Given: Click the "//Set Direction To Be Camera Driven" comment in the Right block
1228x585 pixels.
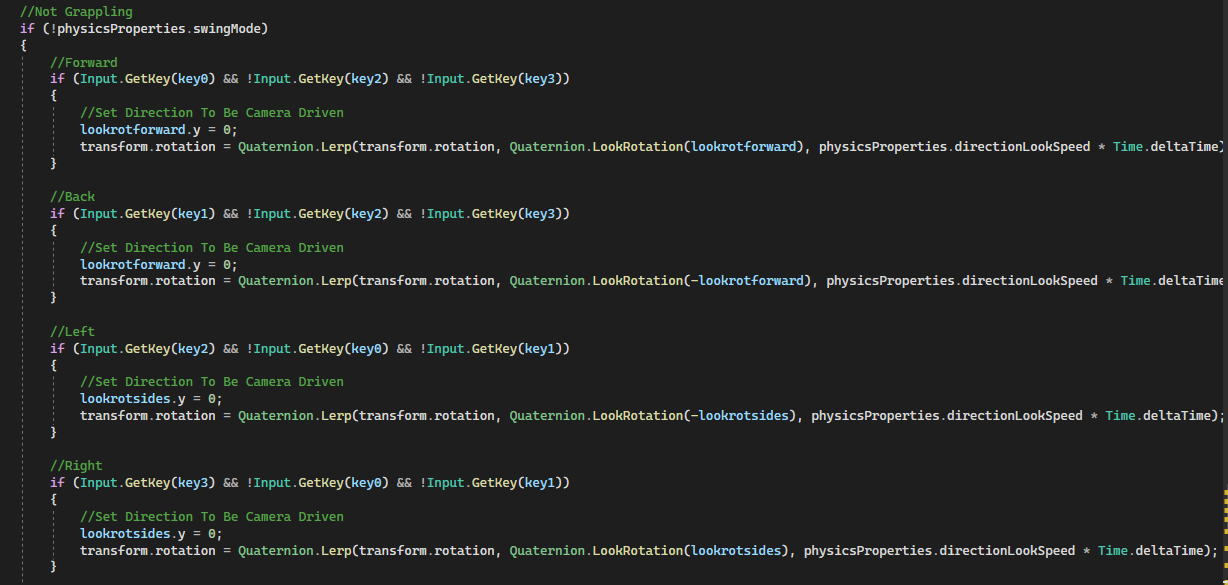Looking at the screenshot, I should tap(212, 517).
